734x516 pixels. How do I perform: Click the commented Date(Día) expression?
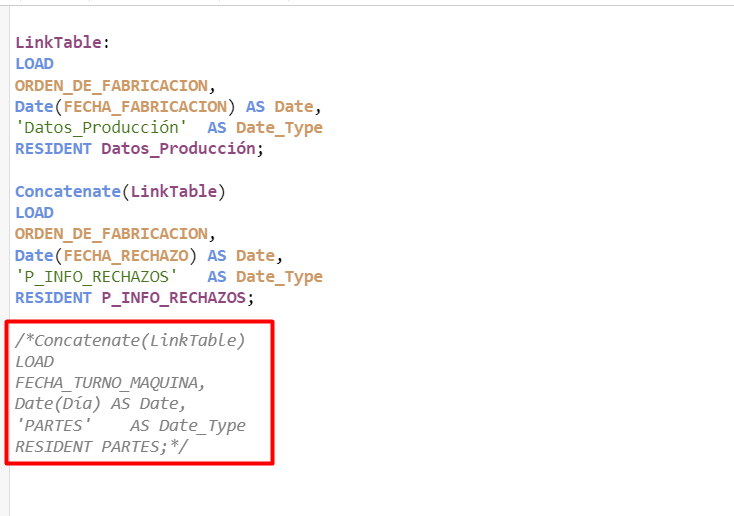tap(58, 404)
